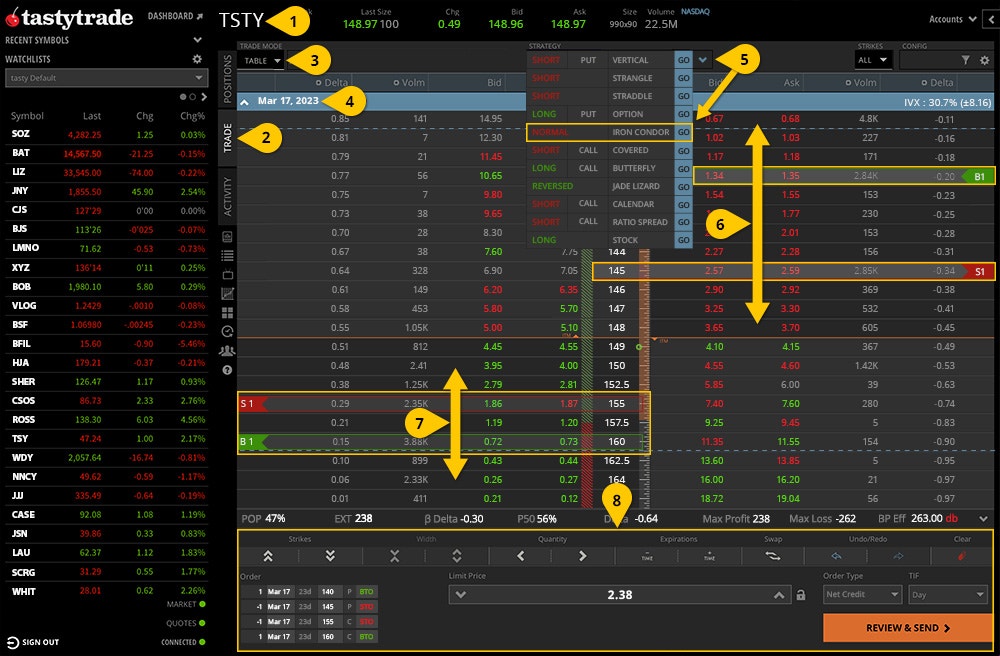Click the tastytrade cherry logo

coord(12,17)
